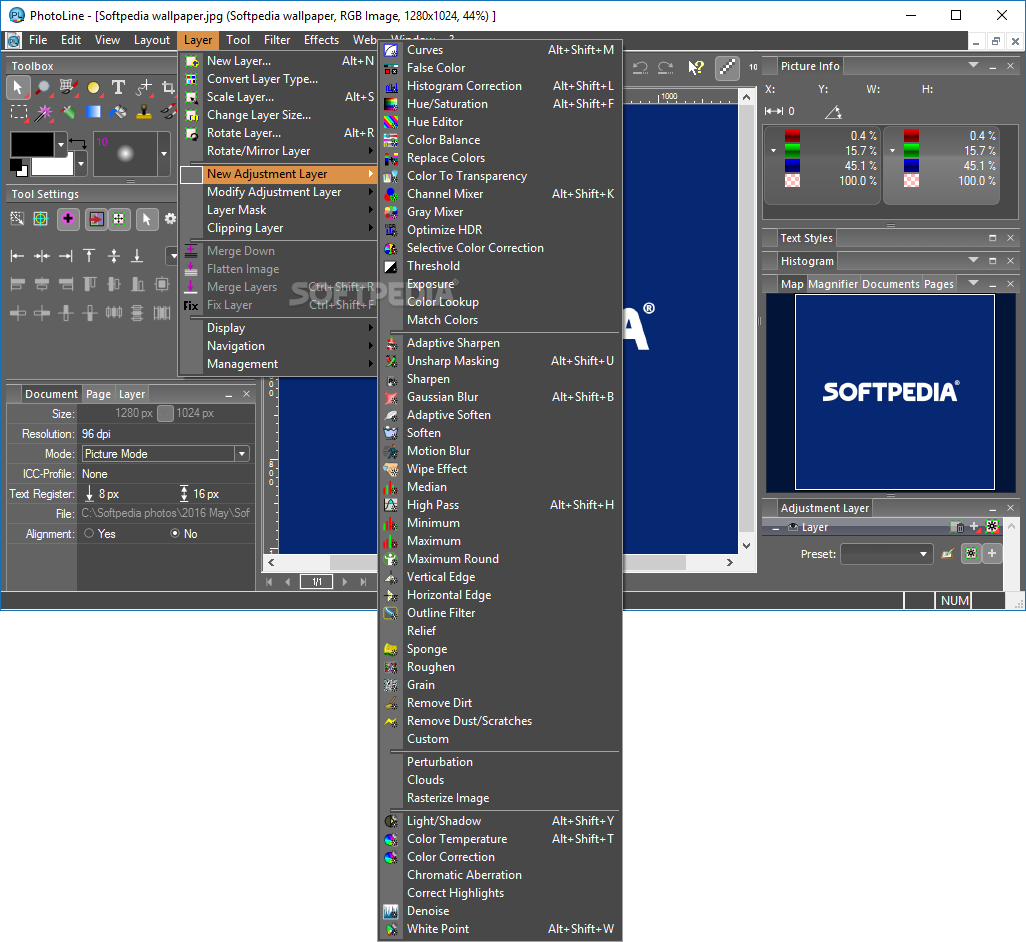Open Layer Mask submenu entry

[x=279, y=210]
